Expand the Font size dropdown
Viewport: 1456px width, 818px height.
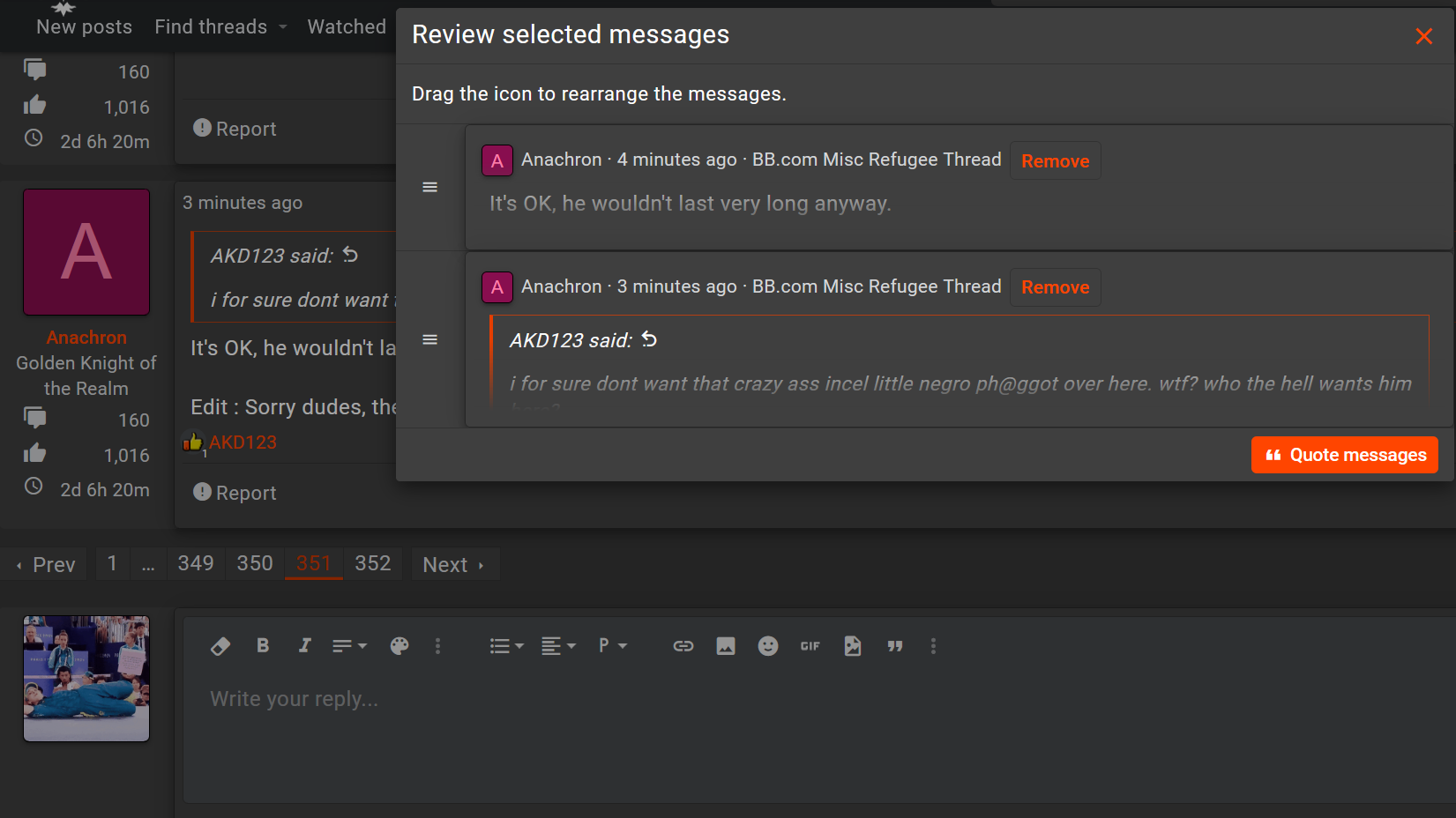pos(349,646)
